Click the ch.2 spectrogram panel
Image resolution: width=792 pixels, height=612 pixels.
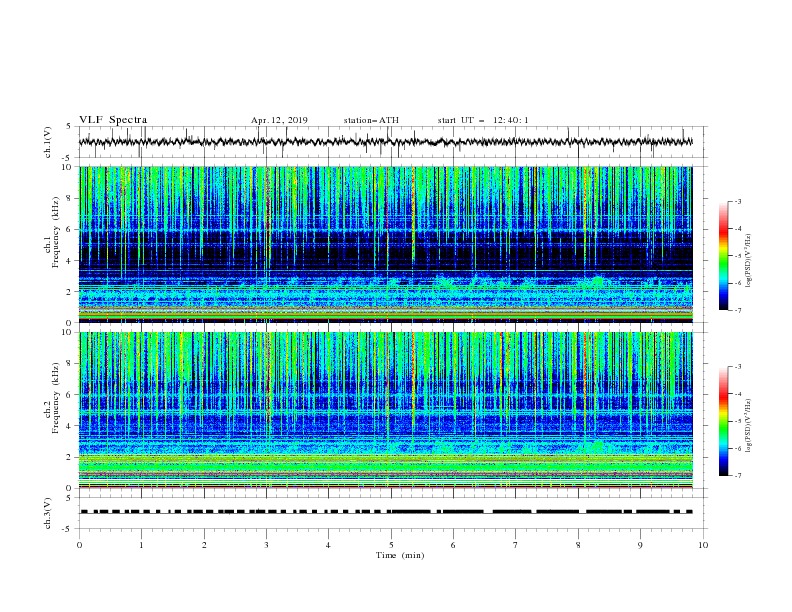pyautogui.click(x=385, y=410)
